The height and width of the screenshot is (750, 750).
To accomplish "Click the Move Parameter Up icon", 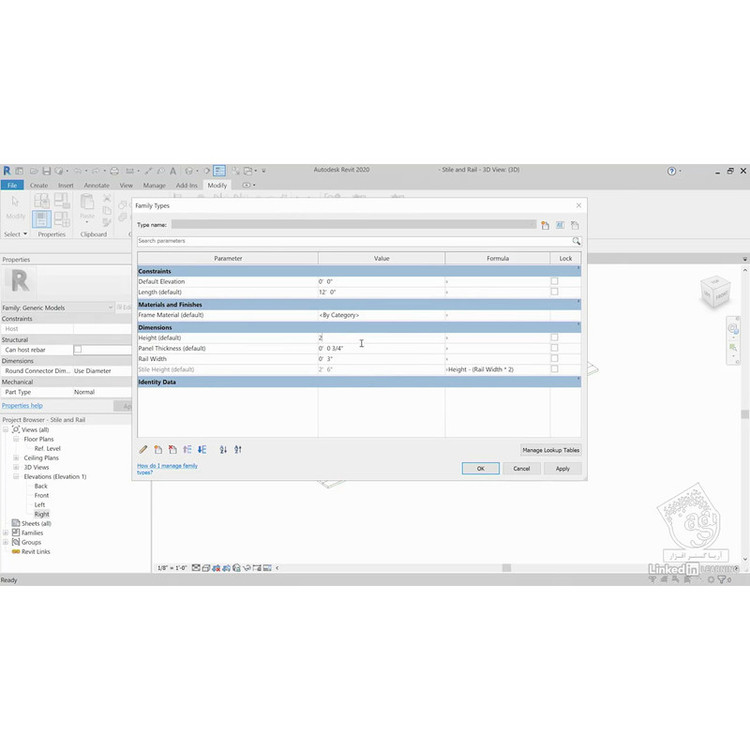I will pyautogui.click(x=187, y=450).
